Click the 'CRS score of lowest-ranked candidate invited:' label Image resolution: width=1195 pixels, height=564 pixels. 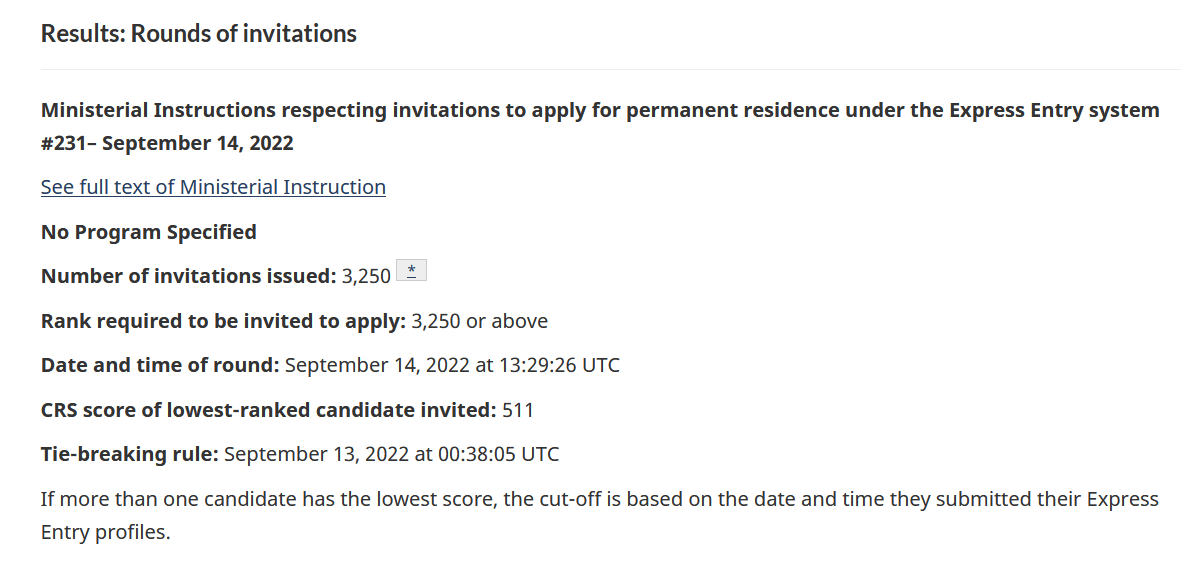click(268, 410)
